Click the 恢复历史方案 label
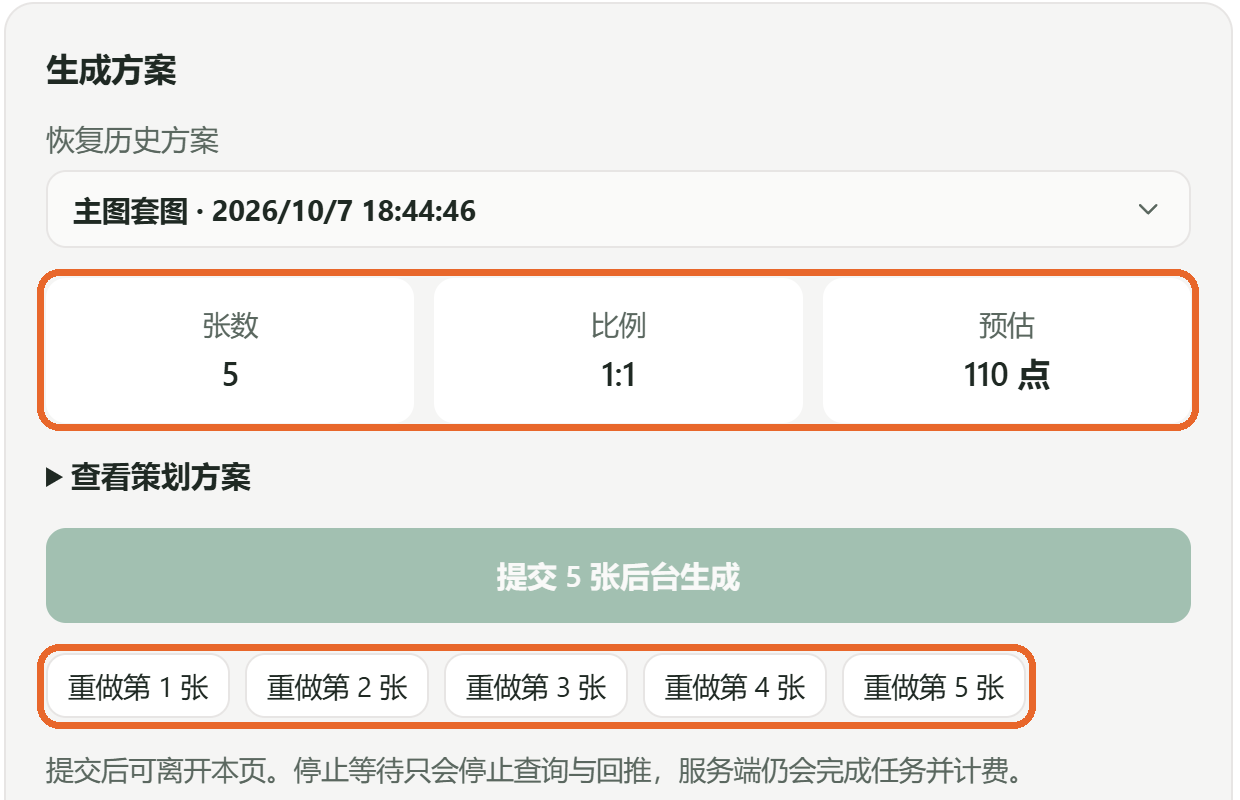 tap(132, 141)
